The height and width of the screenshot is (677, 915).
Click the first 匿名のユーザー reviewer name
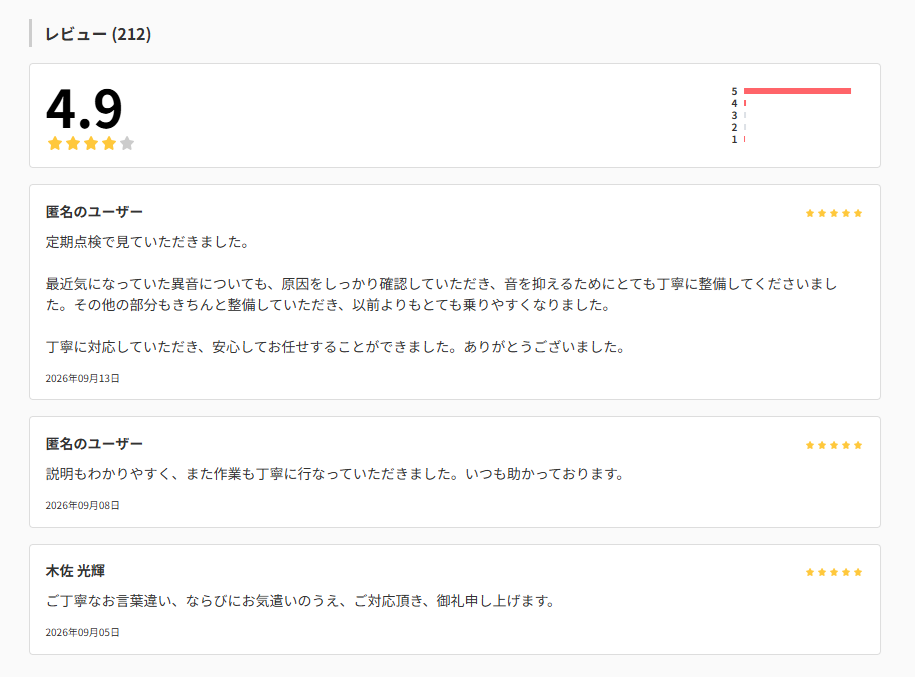click(x=94, y=212)
